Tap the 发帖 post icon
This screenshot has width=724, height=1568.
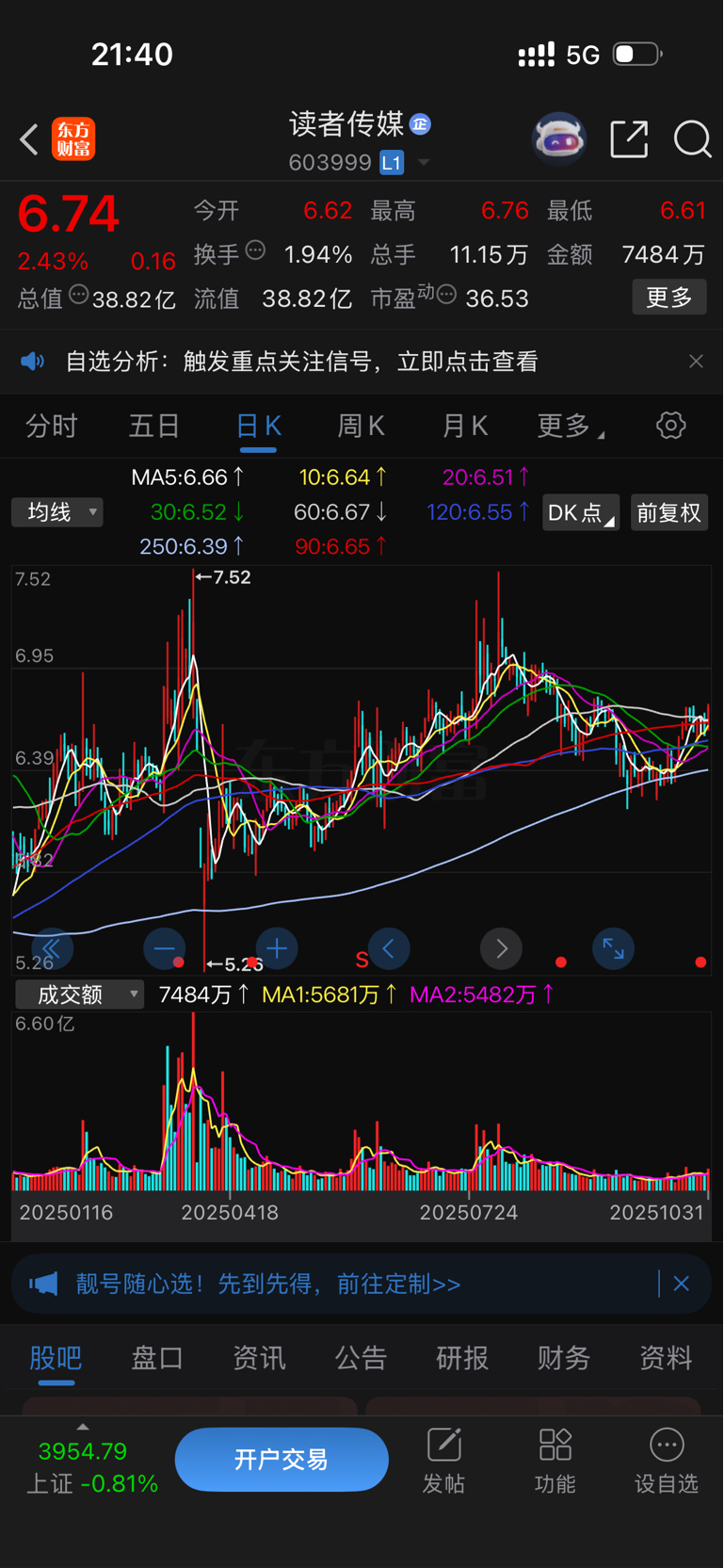[x=444, y=1461]
